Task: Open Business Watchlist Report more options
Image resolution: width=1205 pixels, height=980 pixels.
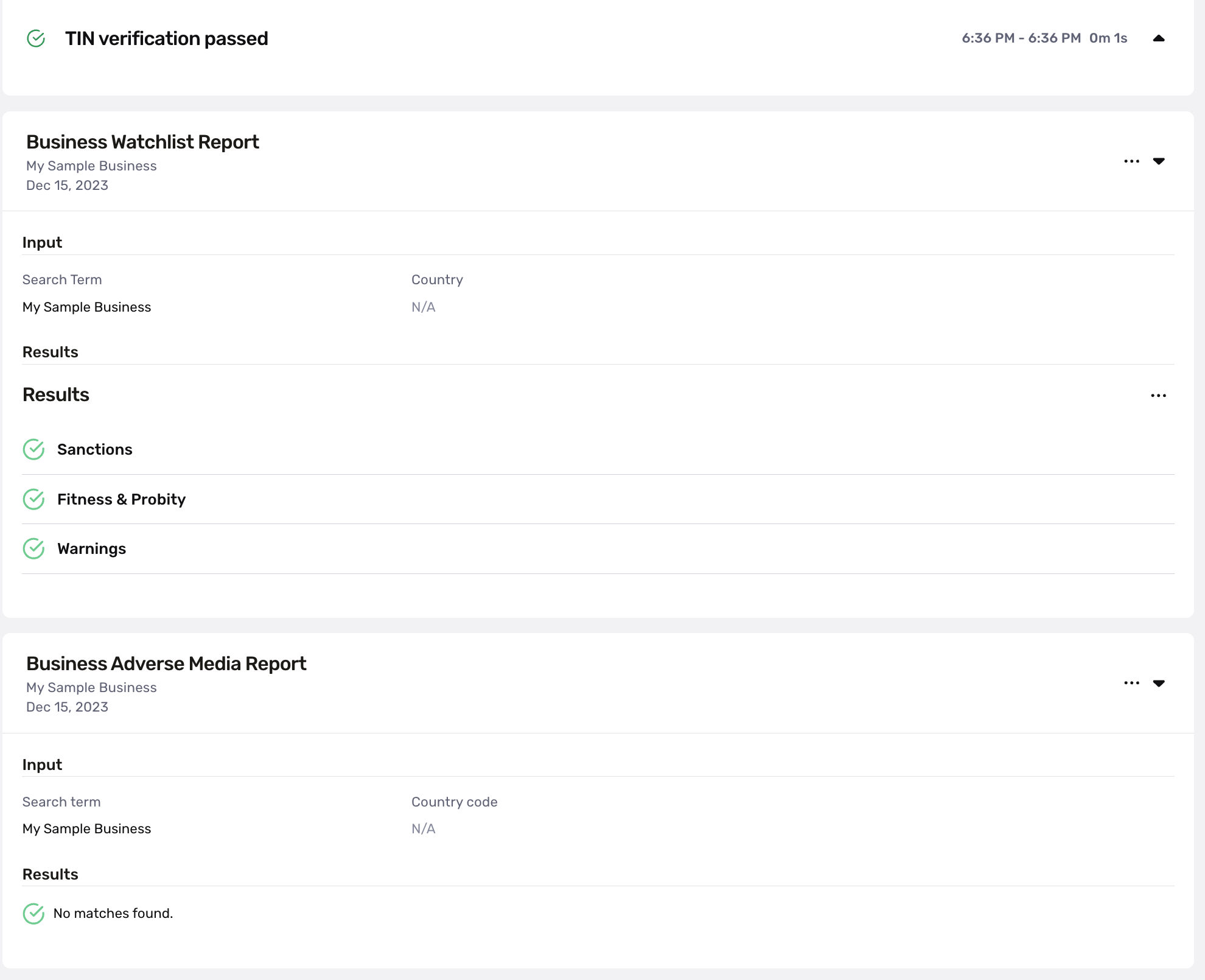Action: point(1131,161)
